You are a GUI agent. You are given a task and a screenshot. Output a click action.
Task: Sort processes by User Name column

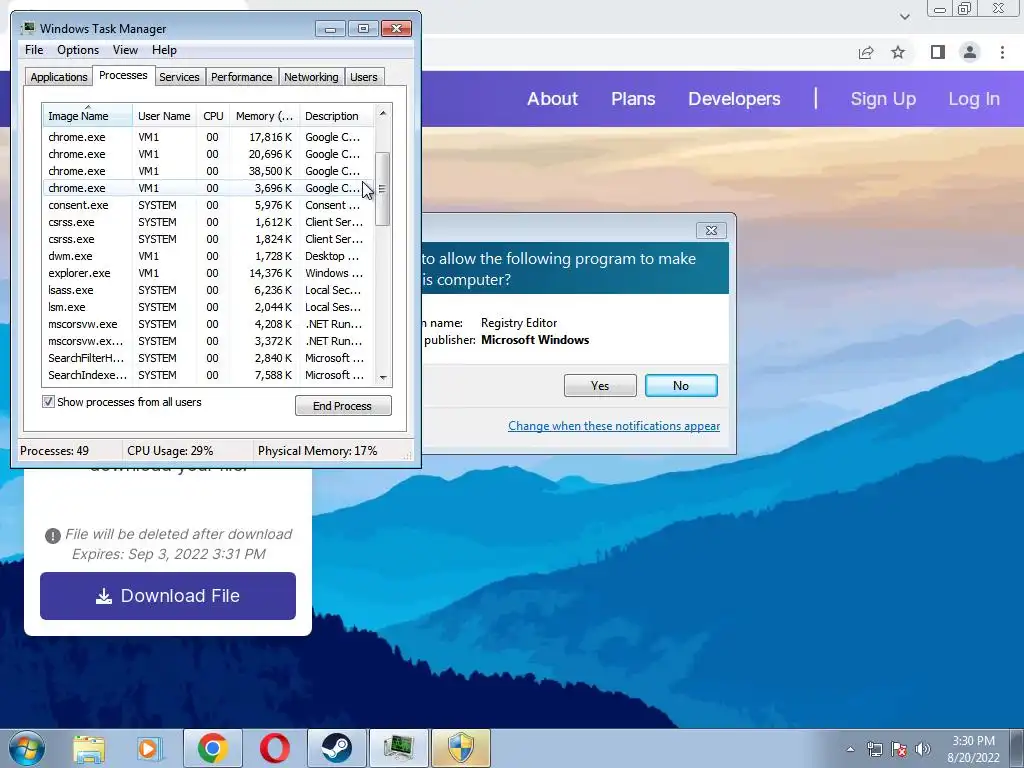tap(164, 116)
